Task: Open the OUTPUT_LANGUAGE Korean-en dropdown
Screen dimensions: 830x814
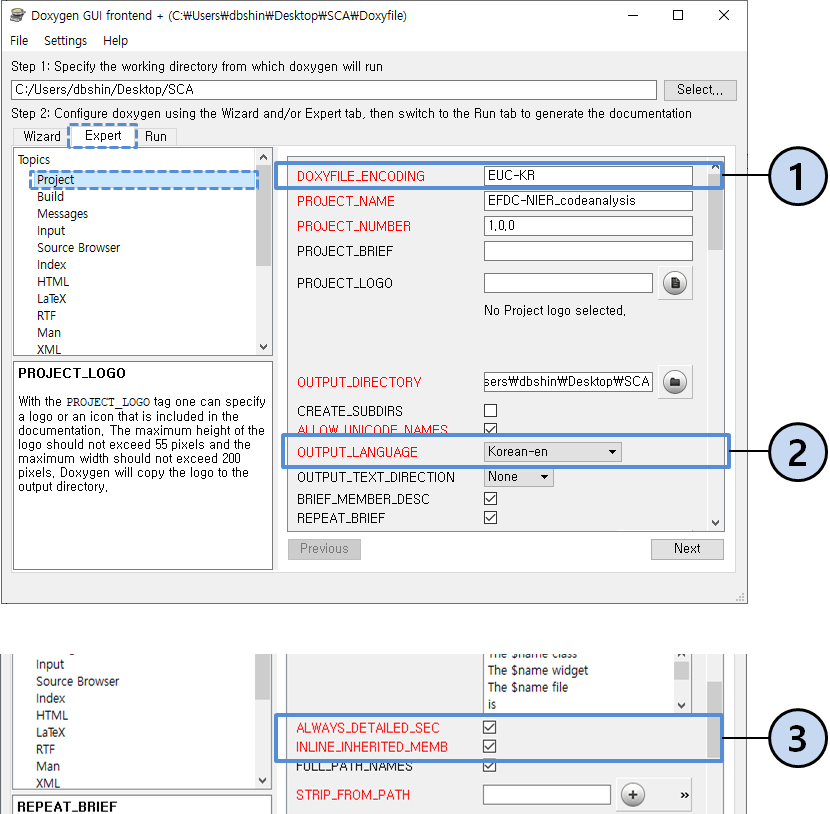Action: [x=553, y=451]
